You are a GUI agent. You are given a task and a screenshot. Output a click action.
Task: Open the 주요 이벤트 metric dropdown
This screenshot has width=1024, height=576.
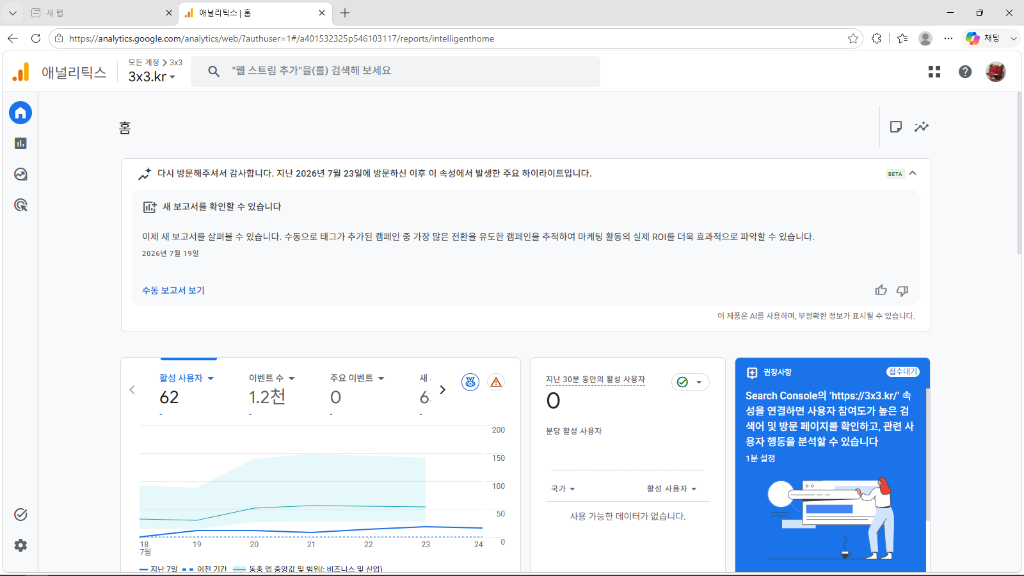coord(357,378)
